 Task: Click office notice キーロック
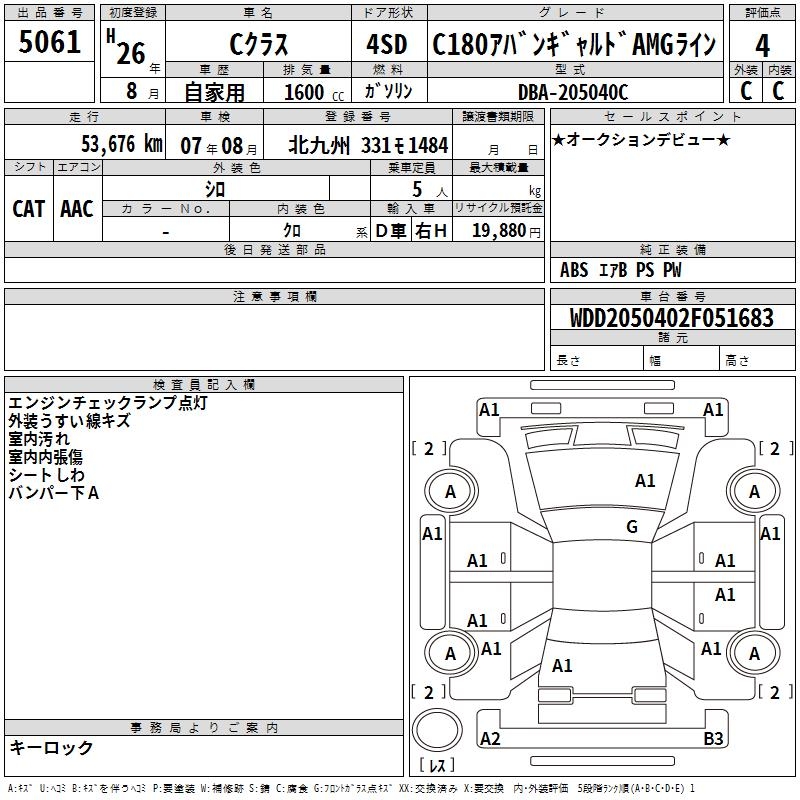point(52,747)
